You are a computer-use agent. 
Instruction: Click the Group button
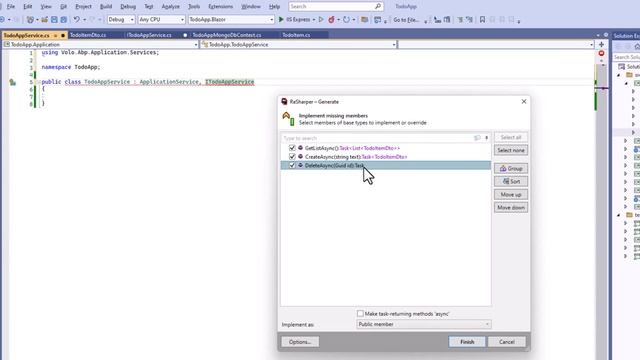(511, 168)
